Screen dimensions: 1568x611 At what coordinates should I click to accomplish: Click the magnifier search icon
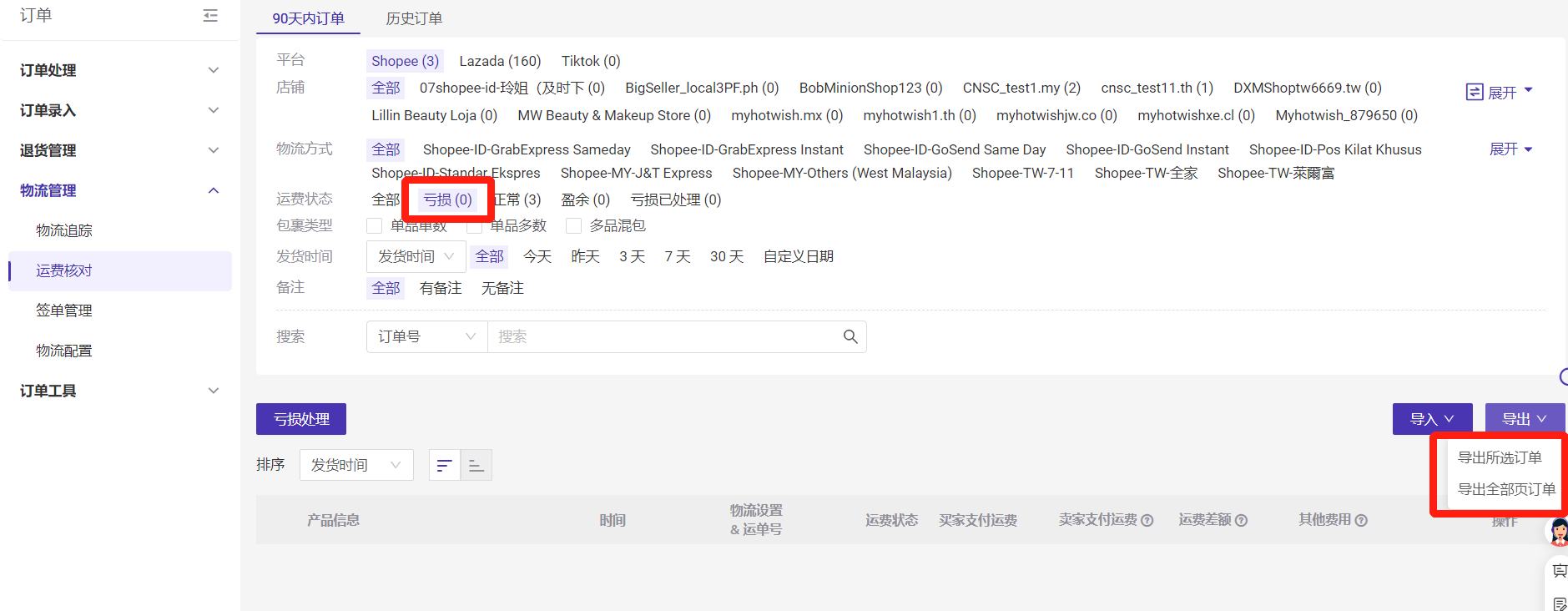(850, 336)
